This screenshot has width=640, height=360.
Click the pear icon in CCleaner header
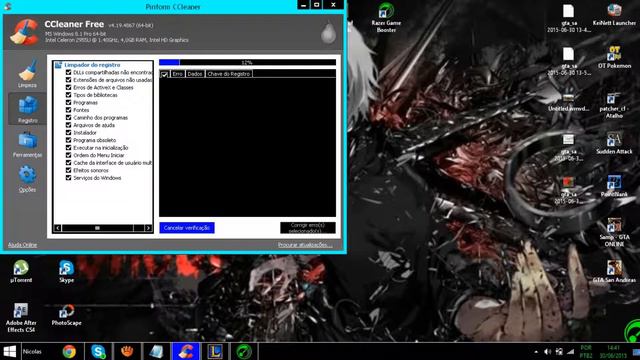pyautogui.click(x=328, y=33)
